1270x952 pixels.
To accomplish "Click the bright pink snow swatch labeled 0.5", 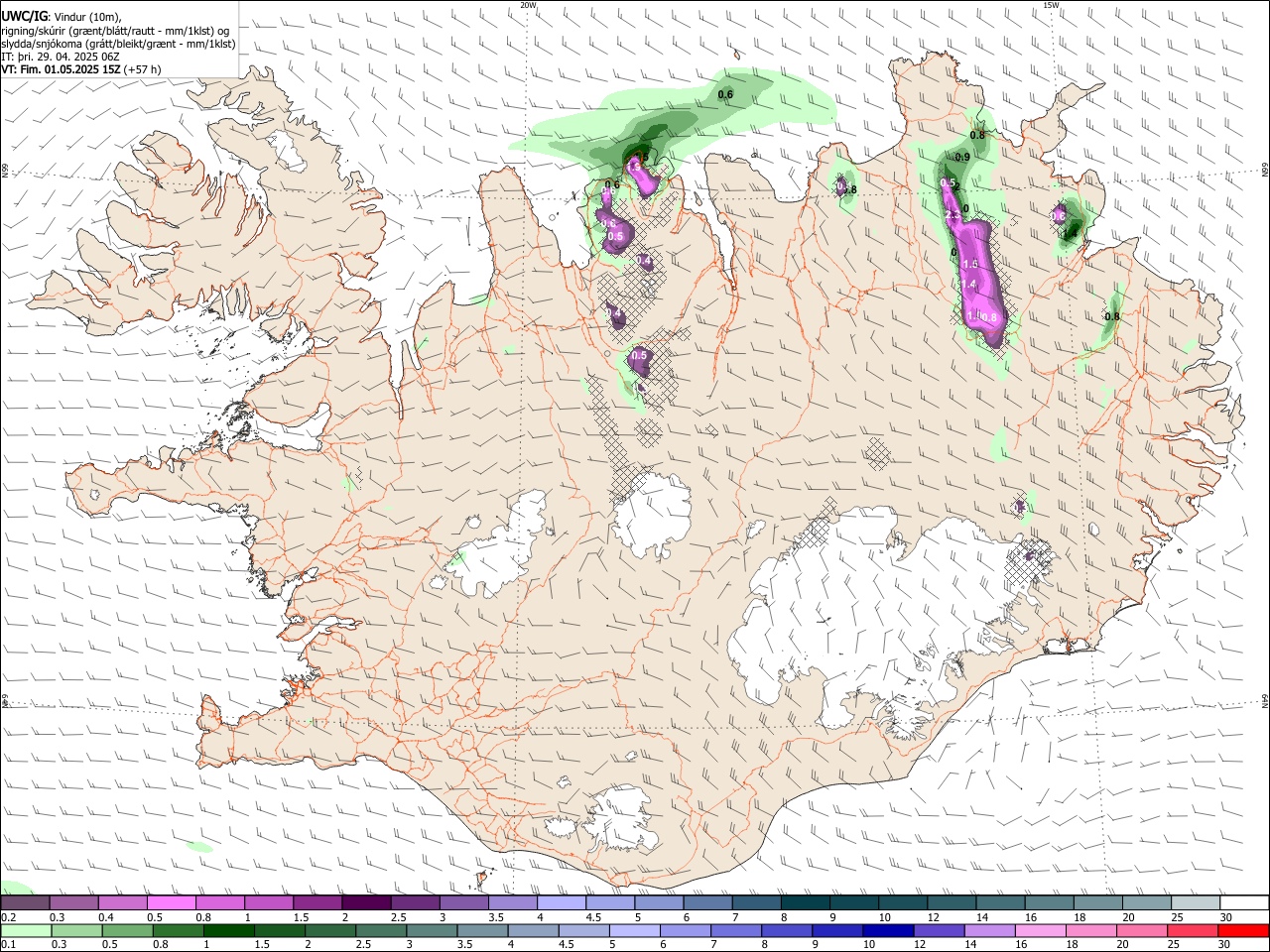I will point(171,903).
